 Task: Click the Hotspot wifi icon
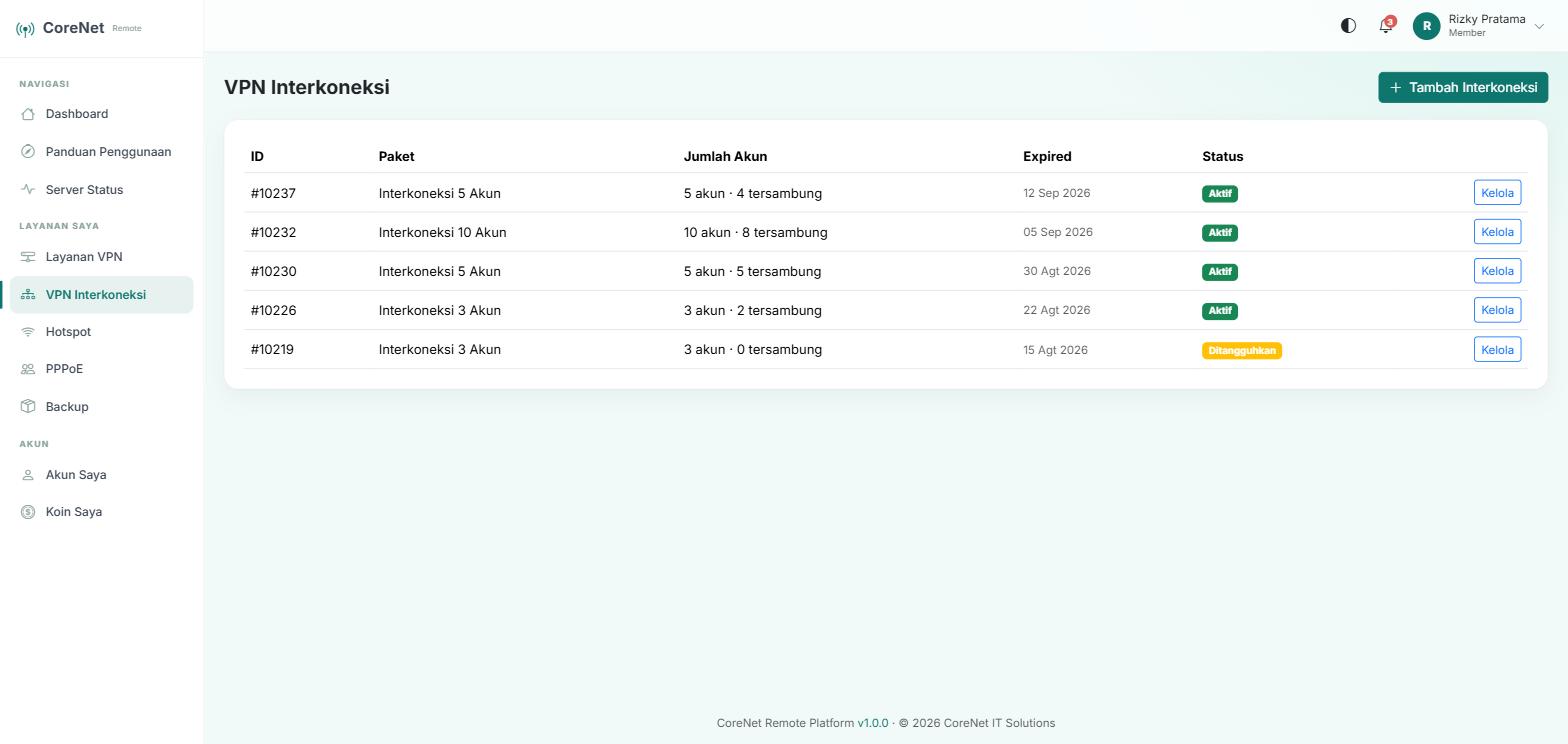[x=28, y=332]
